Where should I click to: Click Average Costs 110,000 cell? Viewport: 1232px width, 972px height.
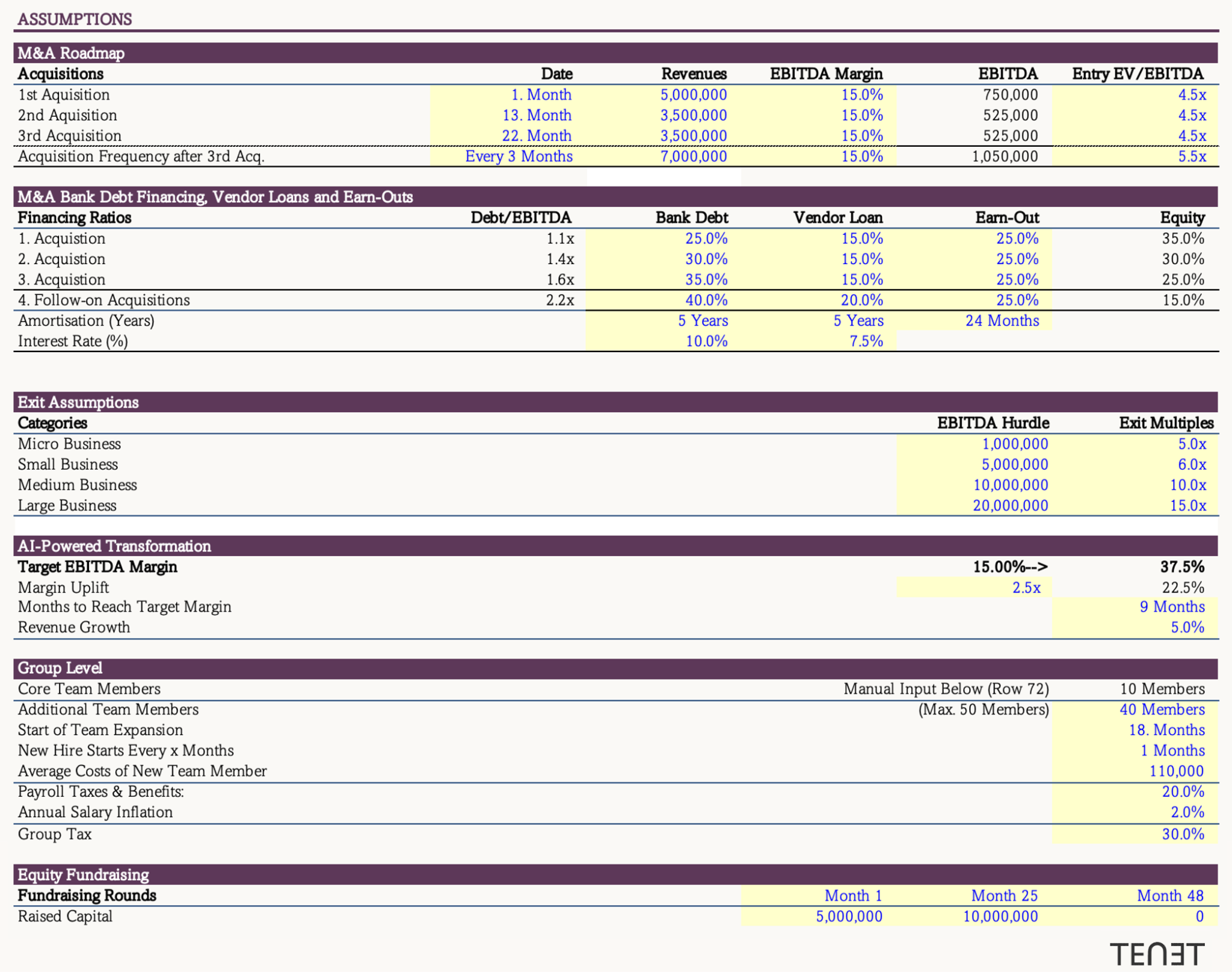(x=1135, y=771)
